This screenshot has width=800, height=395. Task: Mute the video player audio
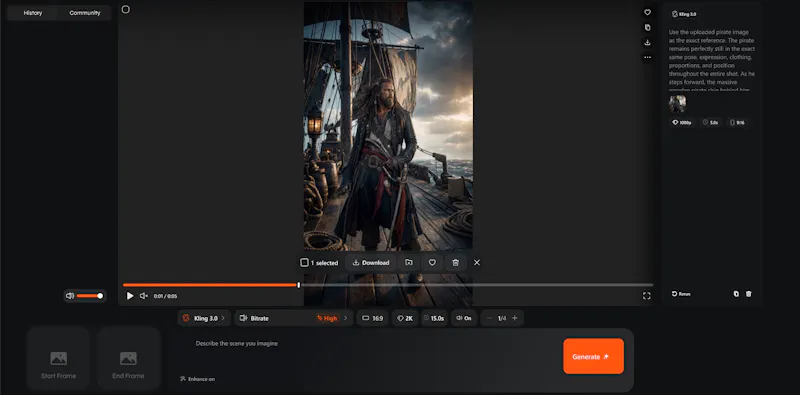point(144,296)
